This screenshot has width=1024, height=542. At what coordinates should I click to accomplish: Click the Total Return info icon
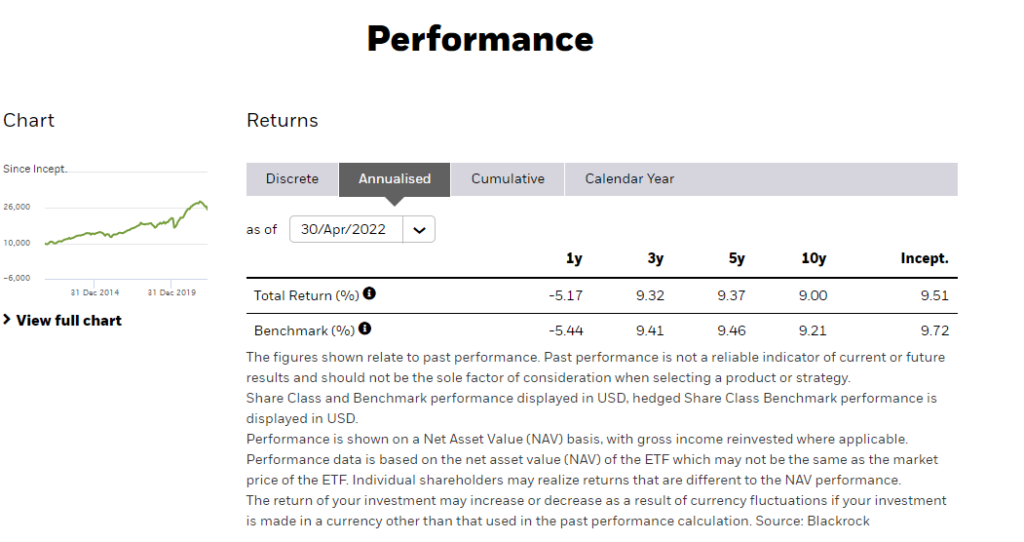369,294
